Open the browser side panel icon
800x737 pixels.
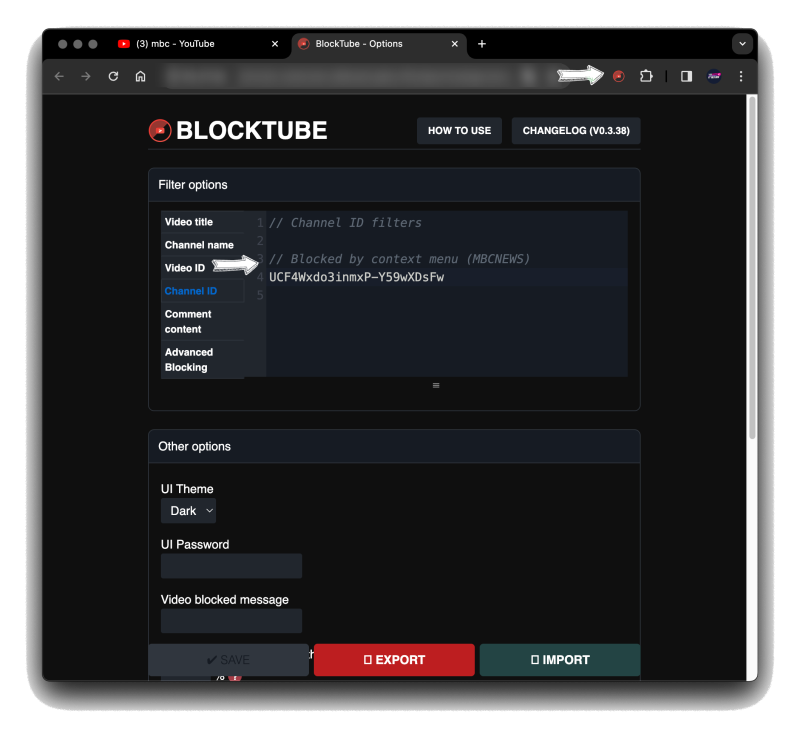click(686, 76)
